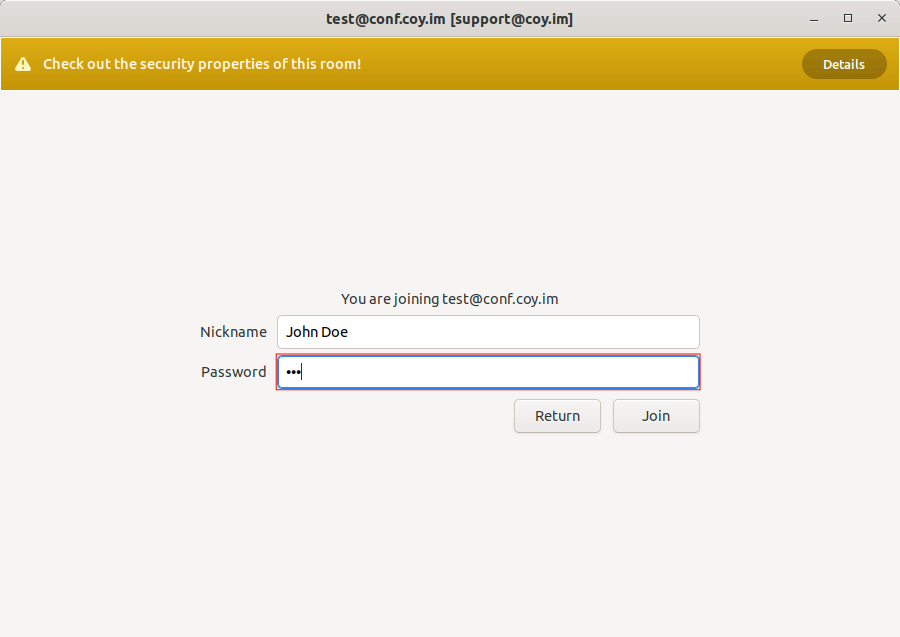The image size is (900, 637).
Task: Click the empty right end of Nickname field
Action: point(660,332)
